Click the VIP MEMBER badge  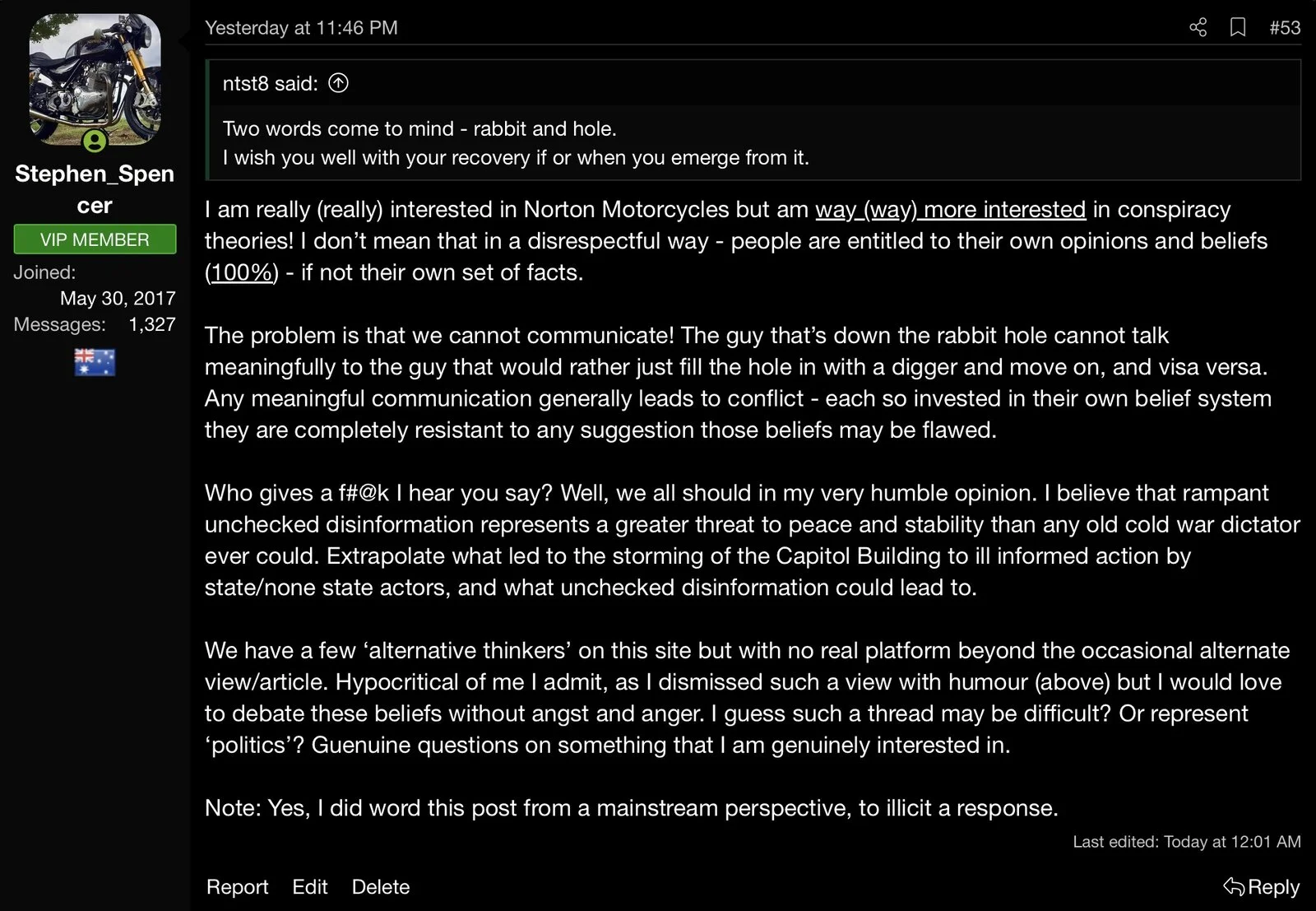(x=95, y=239)
